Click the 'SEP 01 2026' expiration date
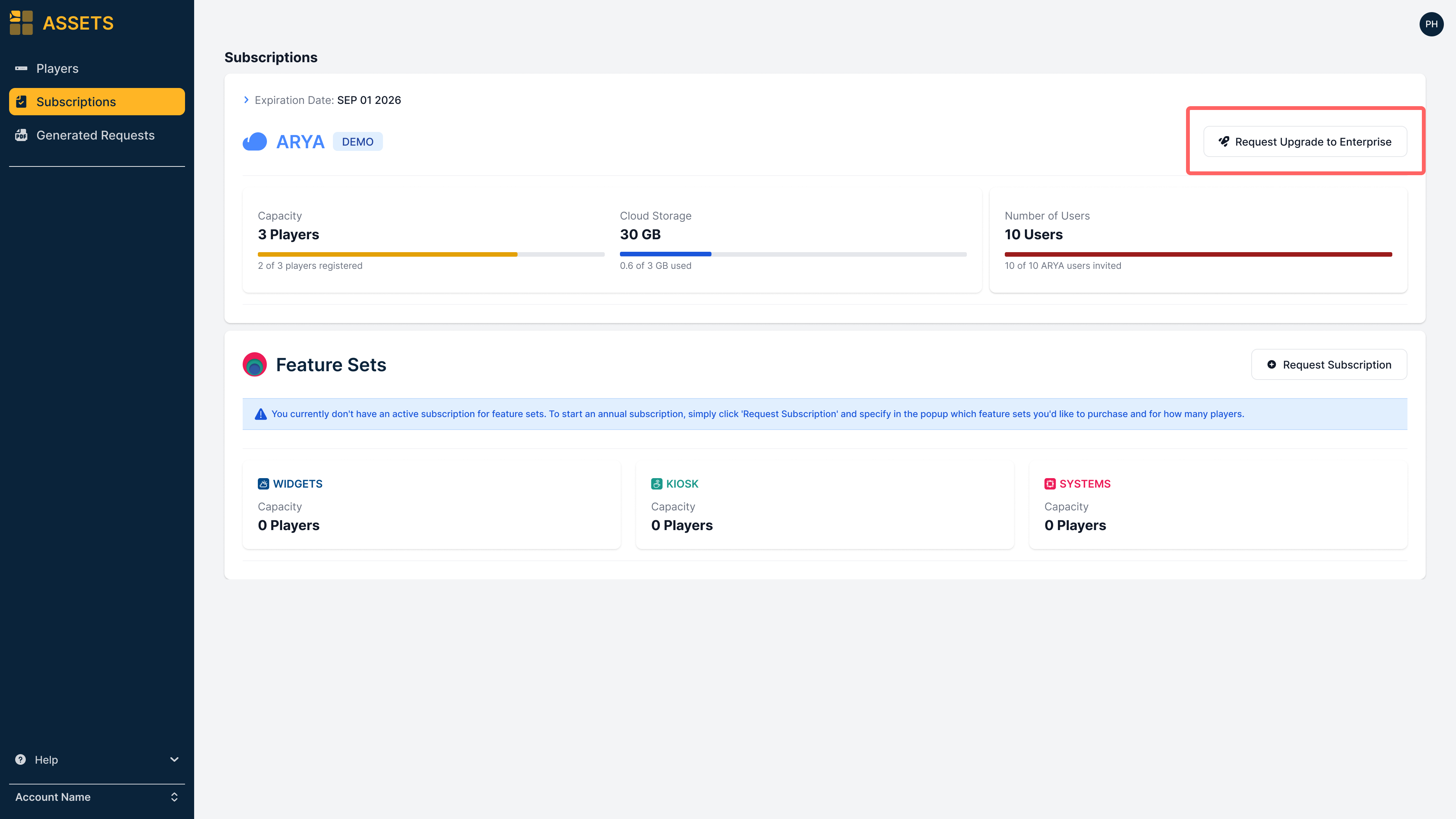Image resolution: width=1456 pixels, height=819 pixels. point(369,100)
